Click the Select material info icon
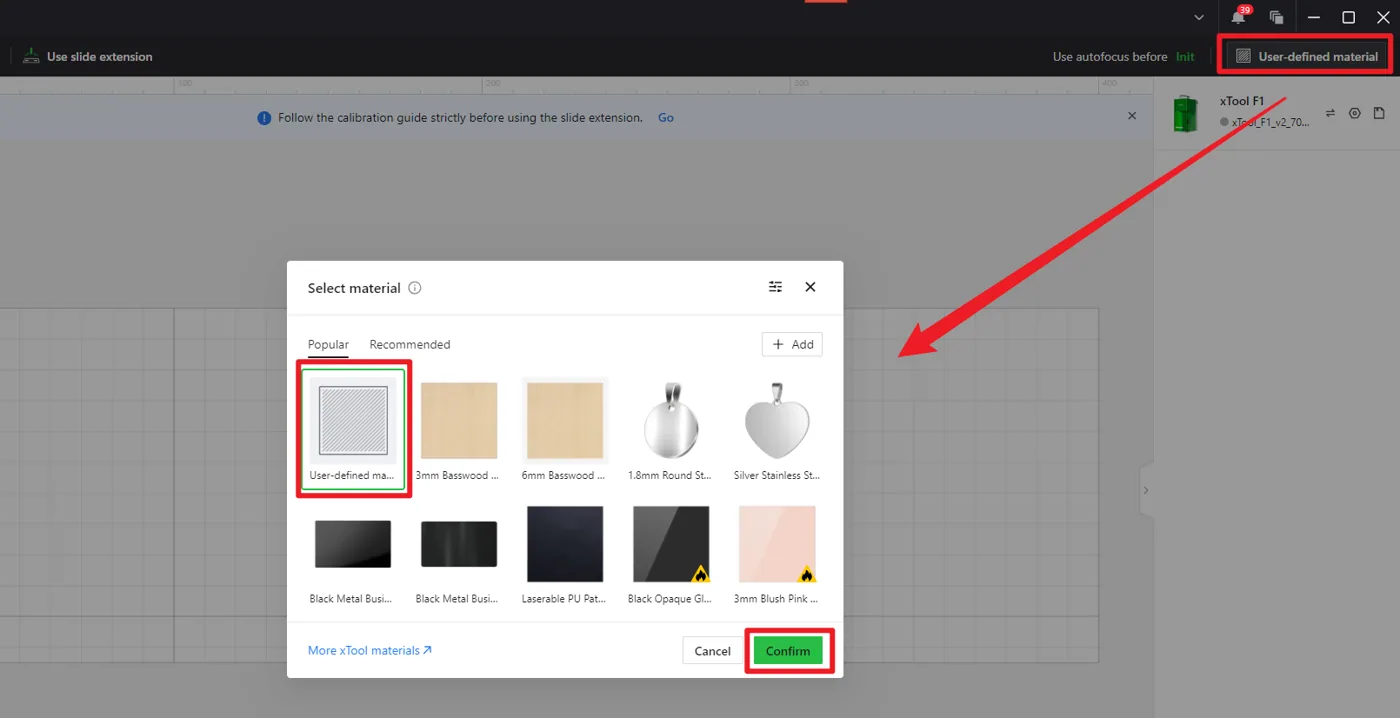 coord(415,288)
